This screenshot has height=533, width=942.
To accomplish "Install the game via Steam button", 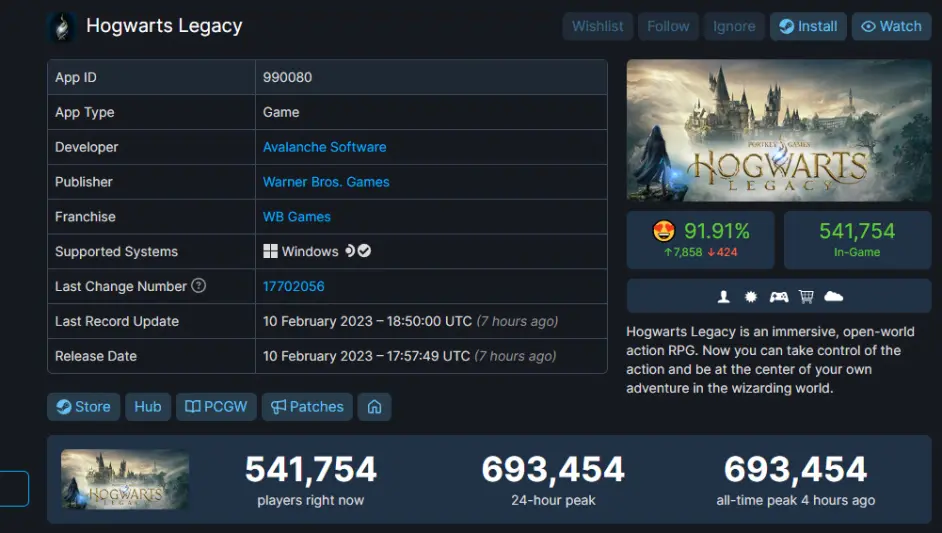I will click(808, 26).
